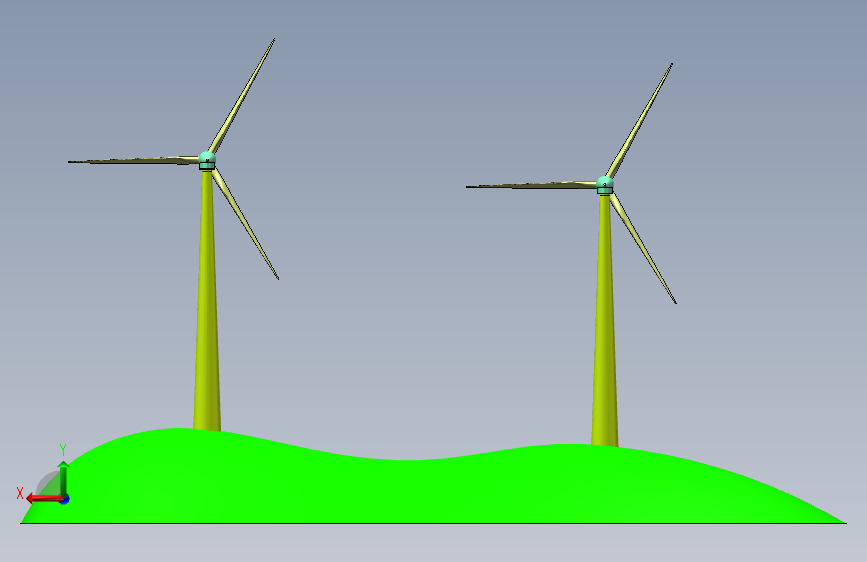867x562 pixels.
Task: Select the left wind turbine tower
Action: pyautogui.click(x=207, y=301)
